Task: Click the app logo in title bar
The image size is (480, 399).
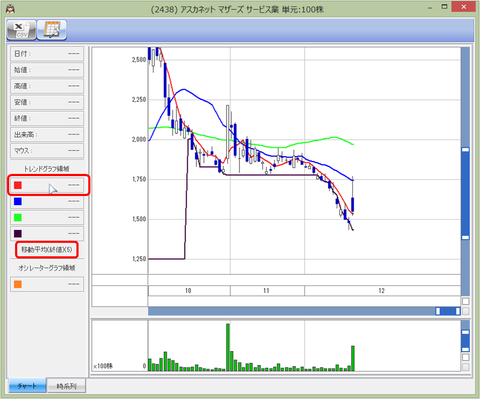Action: [x=10, y=9]
